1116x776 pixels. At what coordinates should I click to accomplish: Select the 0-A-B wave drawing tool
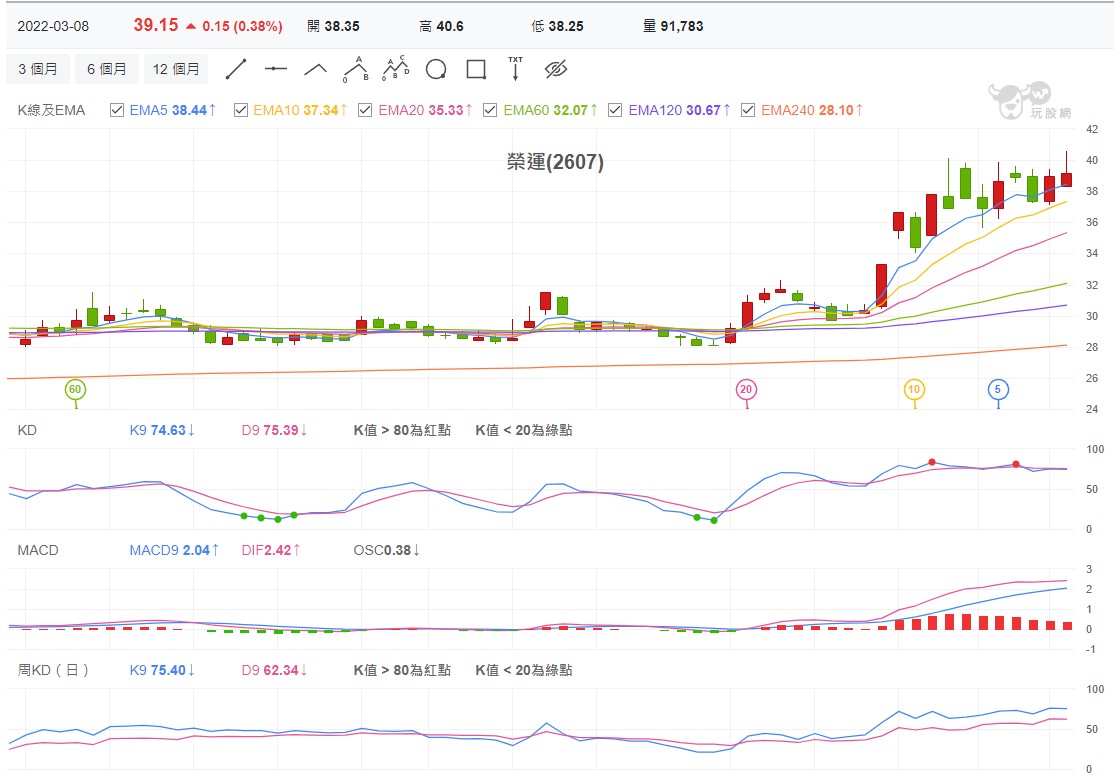(356, 69)
